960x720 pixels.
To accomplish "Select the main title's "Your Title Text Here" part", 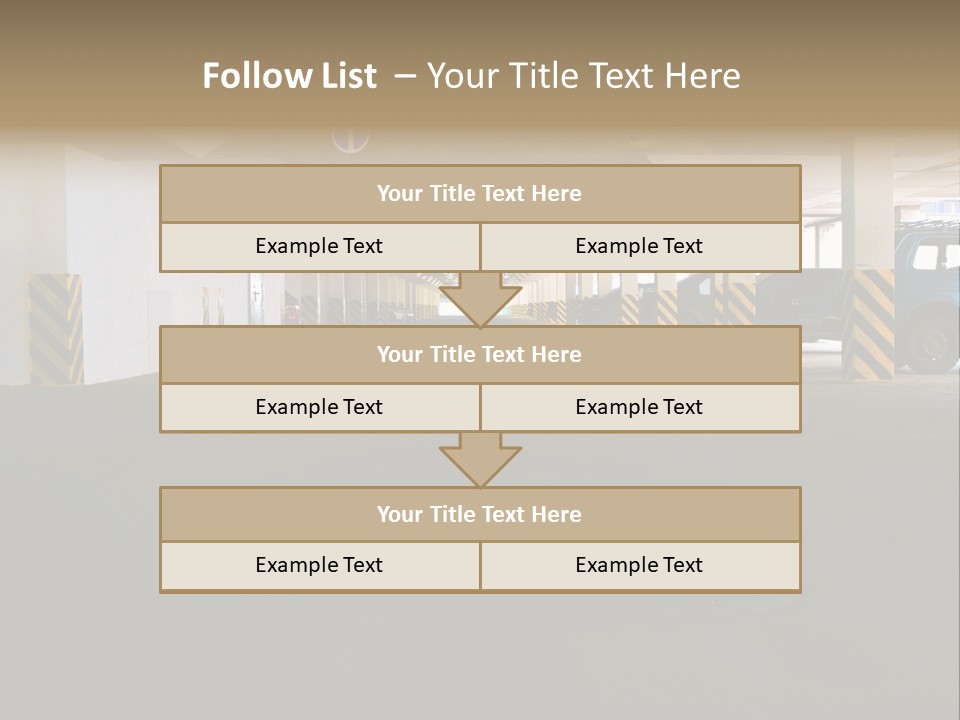I will point(583,76).
